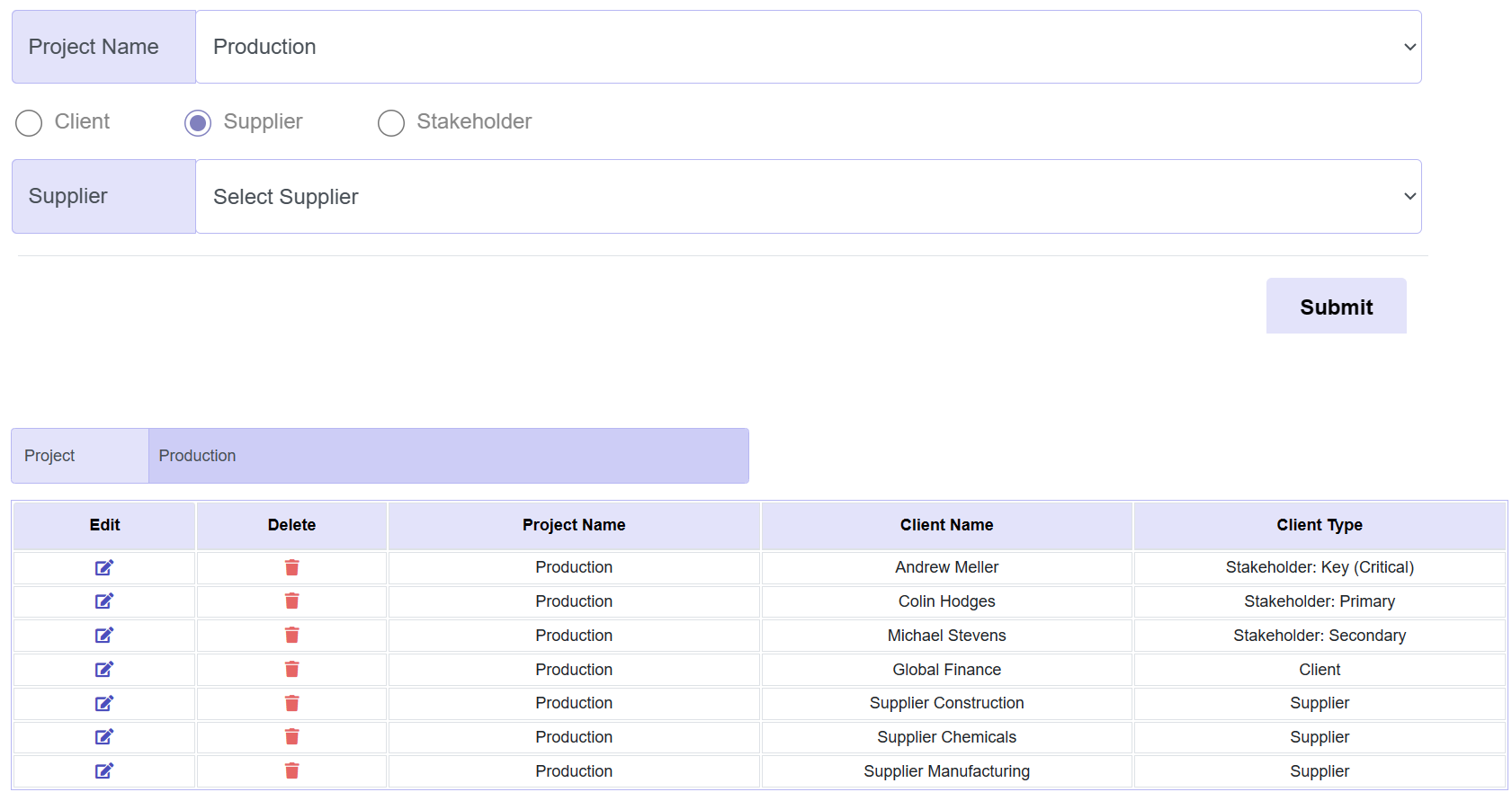Image resolution: width=1512 pixels, height=801 pixels.
Task: Delete the Supplier Construction entry
Action: pyautogui.click(x=291, y=703)
